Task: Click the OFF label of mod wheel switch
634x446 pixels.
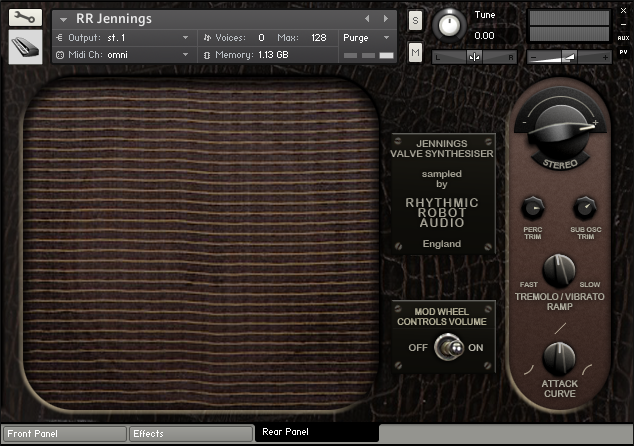Action: (418, 348)
